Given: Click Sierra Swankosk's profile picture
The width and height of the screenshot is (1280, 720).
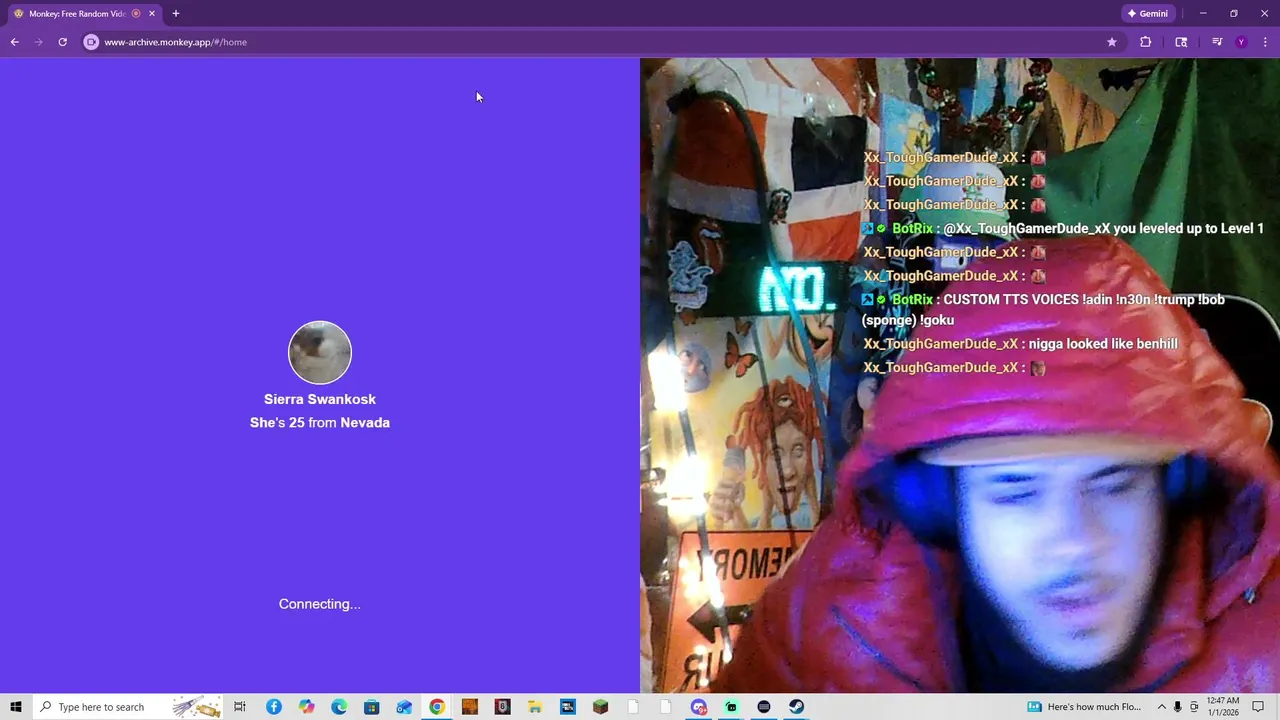Looking at the screenshot, I should (320, 352).
